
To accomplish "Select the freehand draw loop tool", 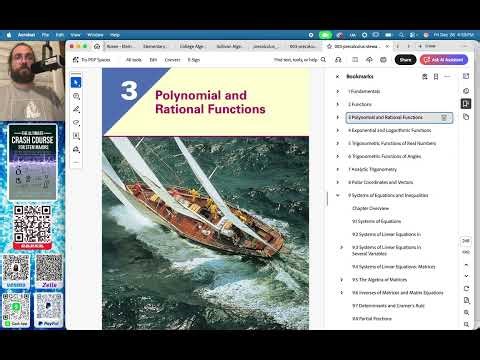I will pos(76,123).
